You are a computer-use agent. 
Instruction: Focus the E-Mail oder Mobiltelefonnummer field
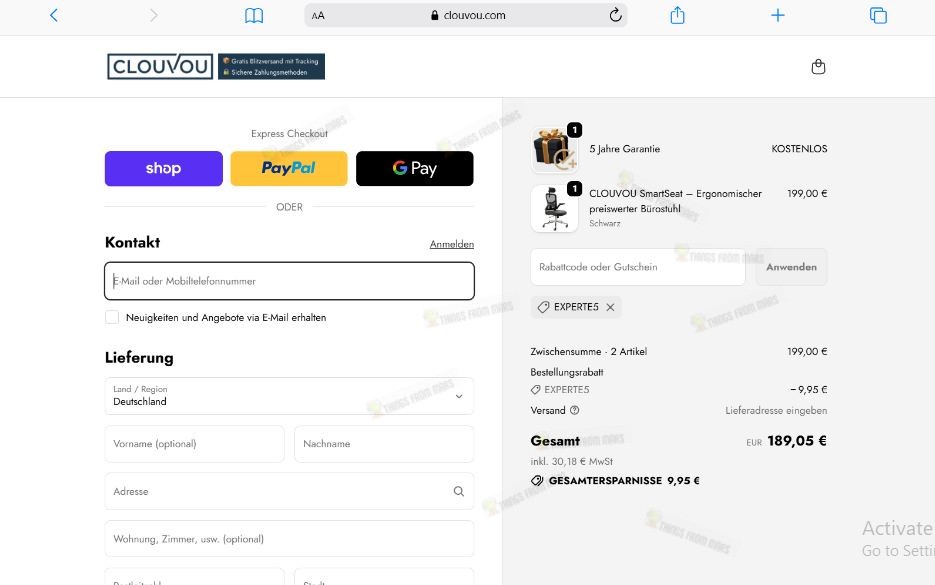pos(289,281)
